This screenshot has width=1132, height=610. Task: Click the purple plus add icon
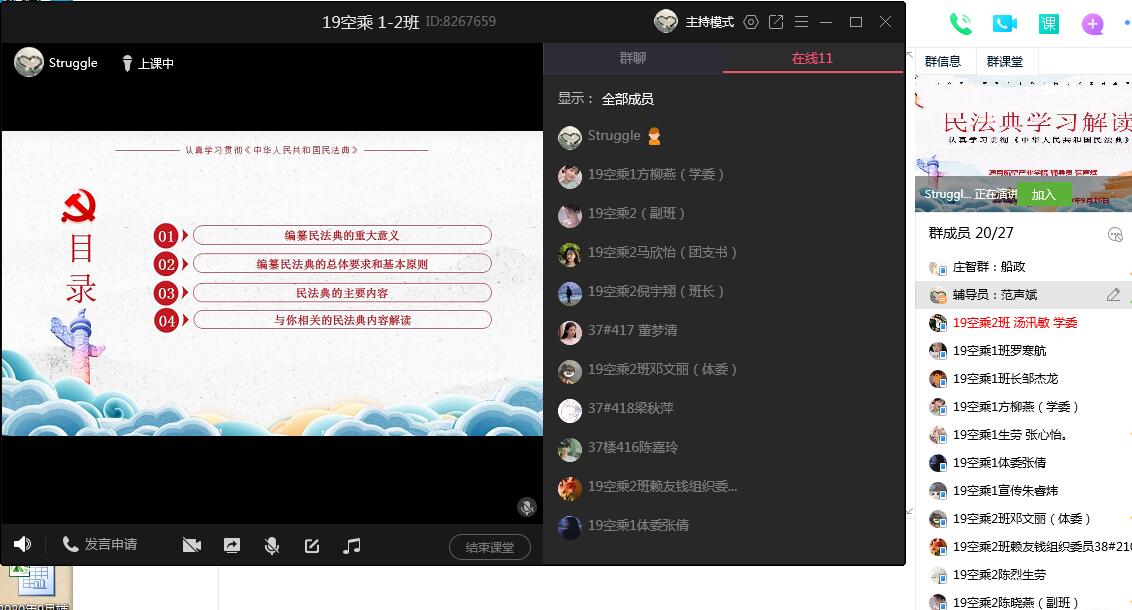click(x=1092, y=25)
